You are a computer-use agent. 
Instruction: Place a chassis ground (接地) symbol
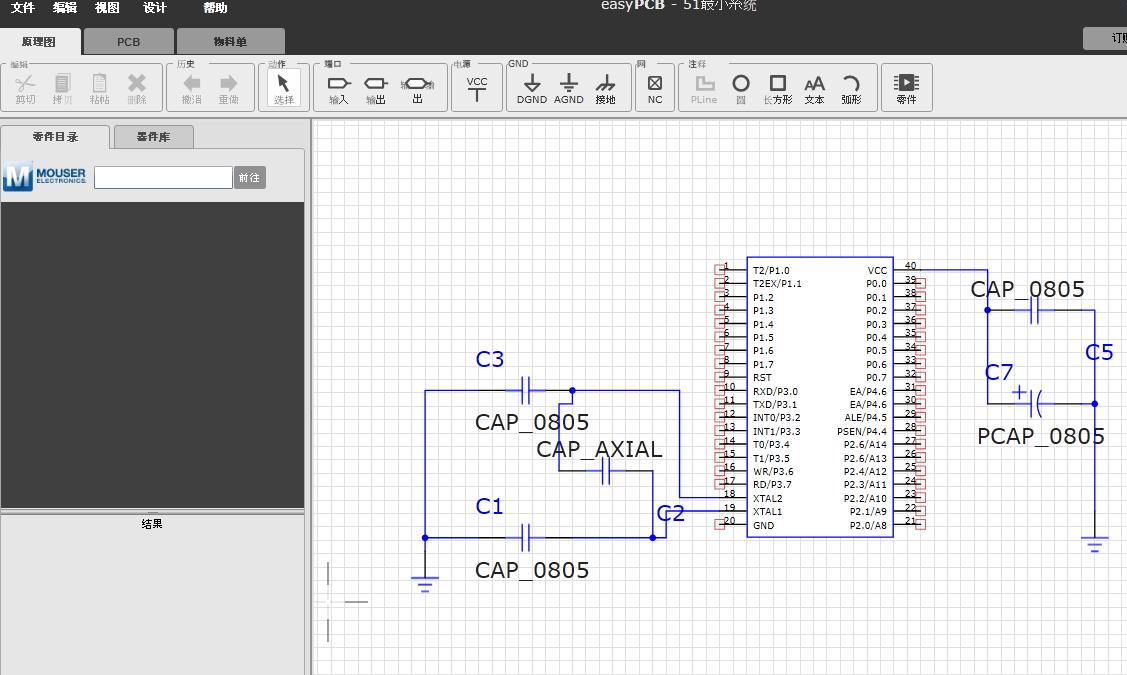[605, 88]
